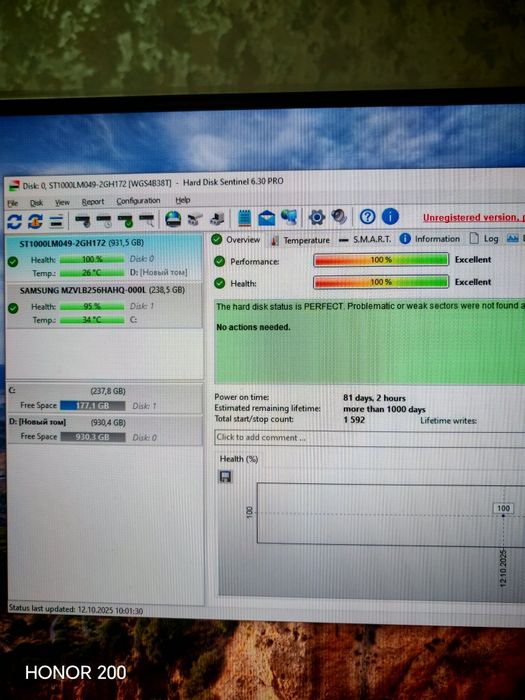
Task: Open the Report menu
Action: tap(92, 202)
